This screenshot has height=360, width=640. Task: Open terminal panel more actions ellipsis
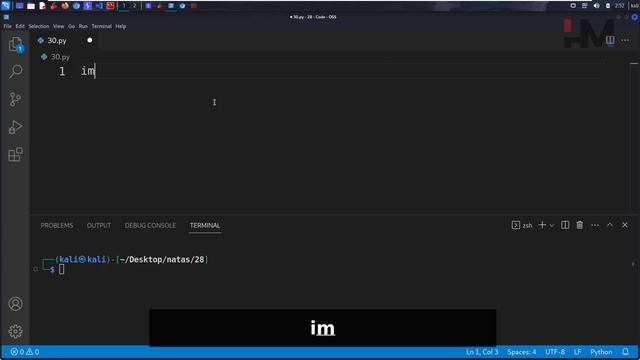[x=595, y=225]
